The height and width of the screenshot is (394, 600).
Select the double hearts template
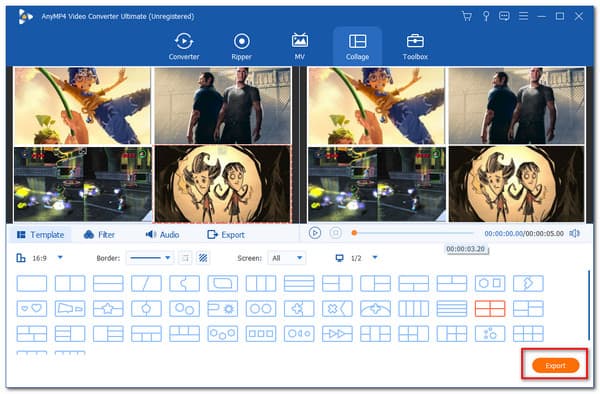coord(32,308)
